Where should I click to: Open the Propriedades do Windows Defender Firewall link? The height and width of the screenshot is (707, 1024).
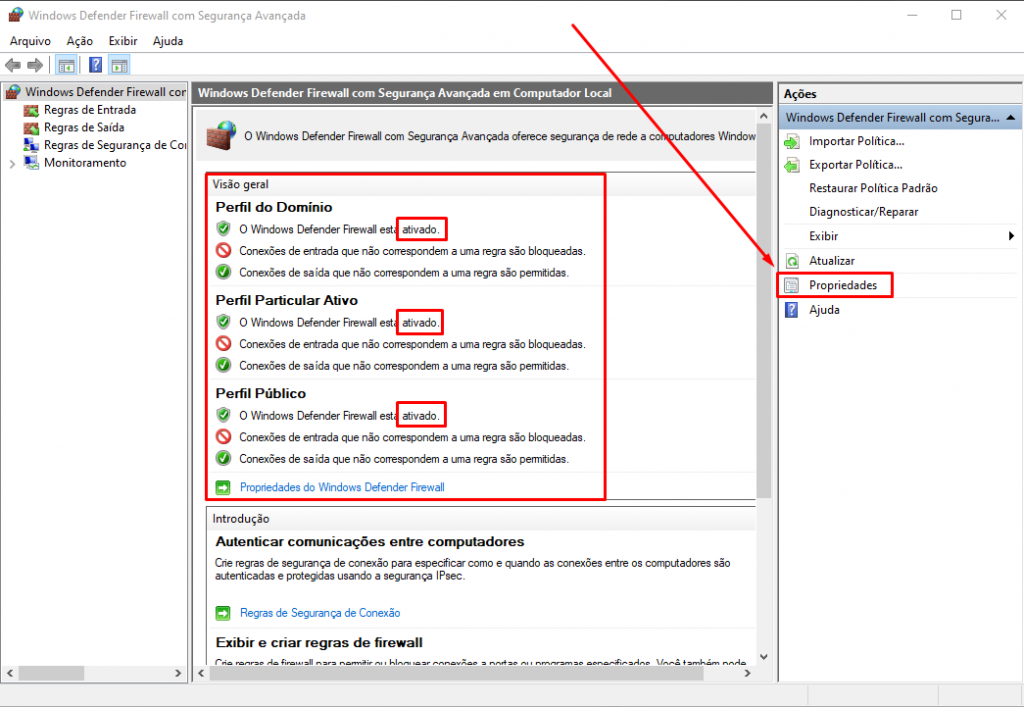342,488
